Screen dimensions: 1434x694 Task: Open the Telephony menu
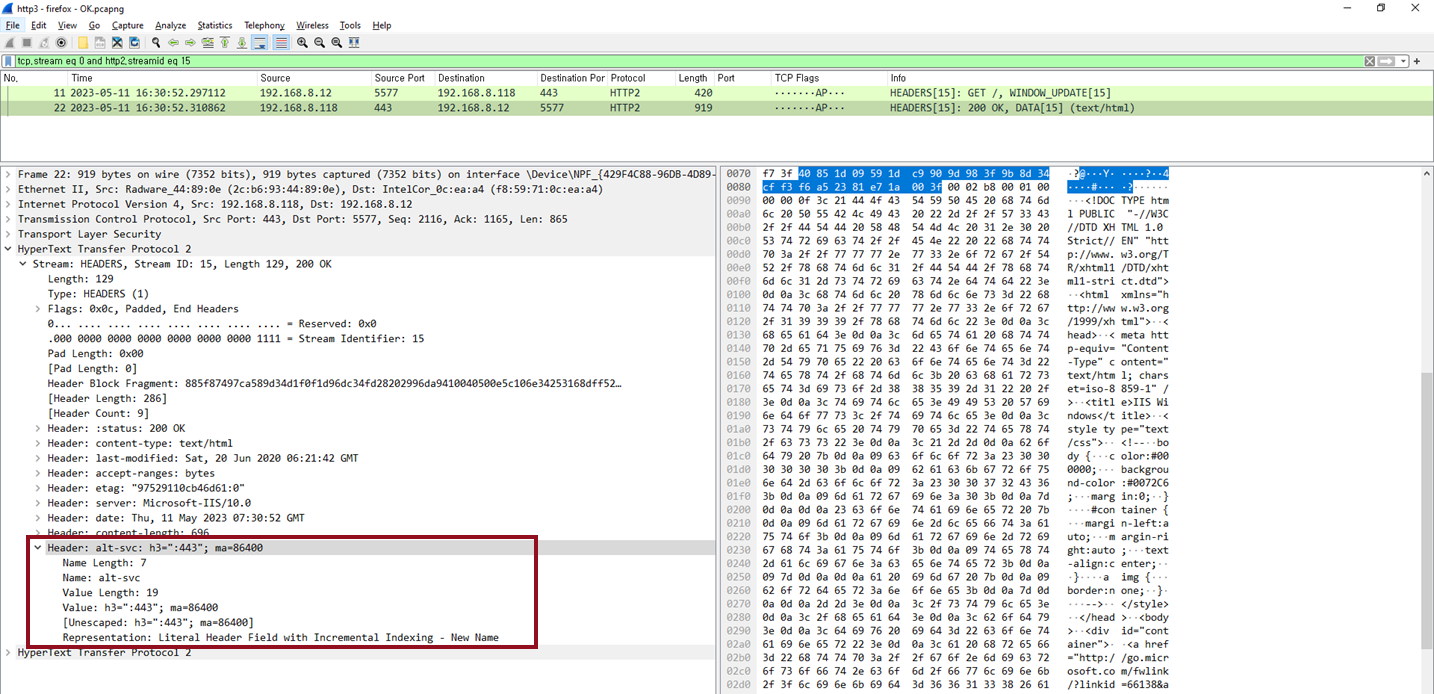click(x=264, y=25)
